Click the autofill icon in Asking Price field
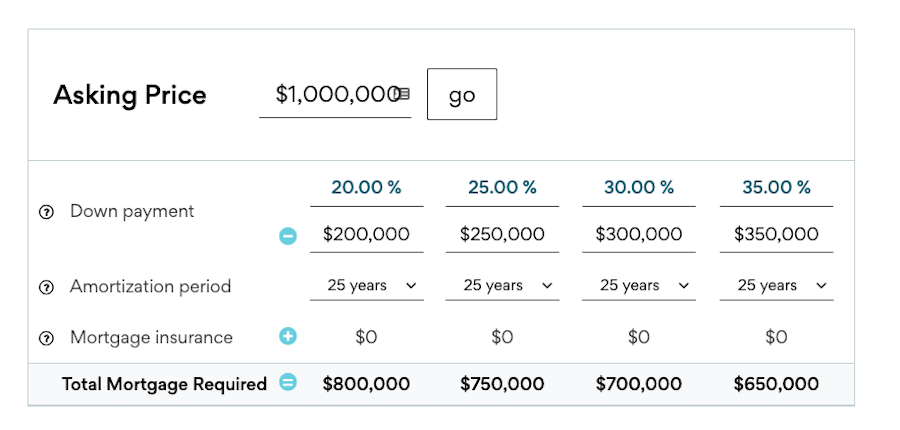 (x=403, y=94)
